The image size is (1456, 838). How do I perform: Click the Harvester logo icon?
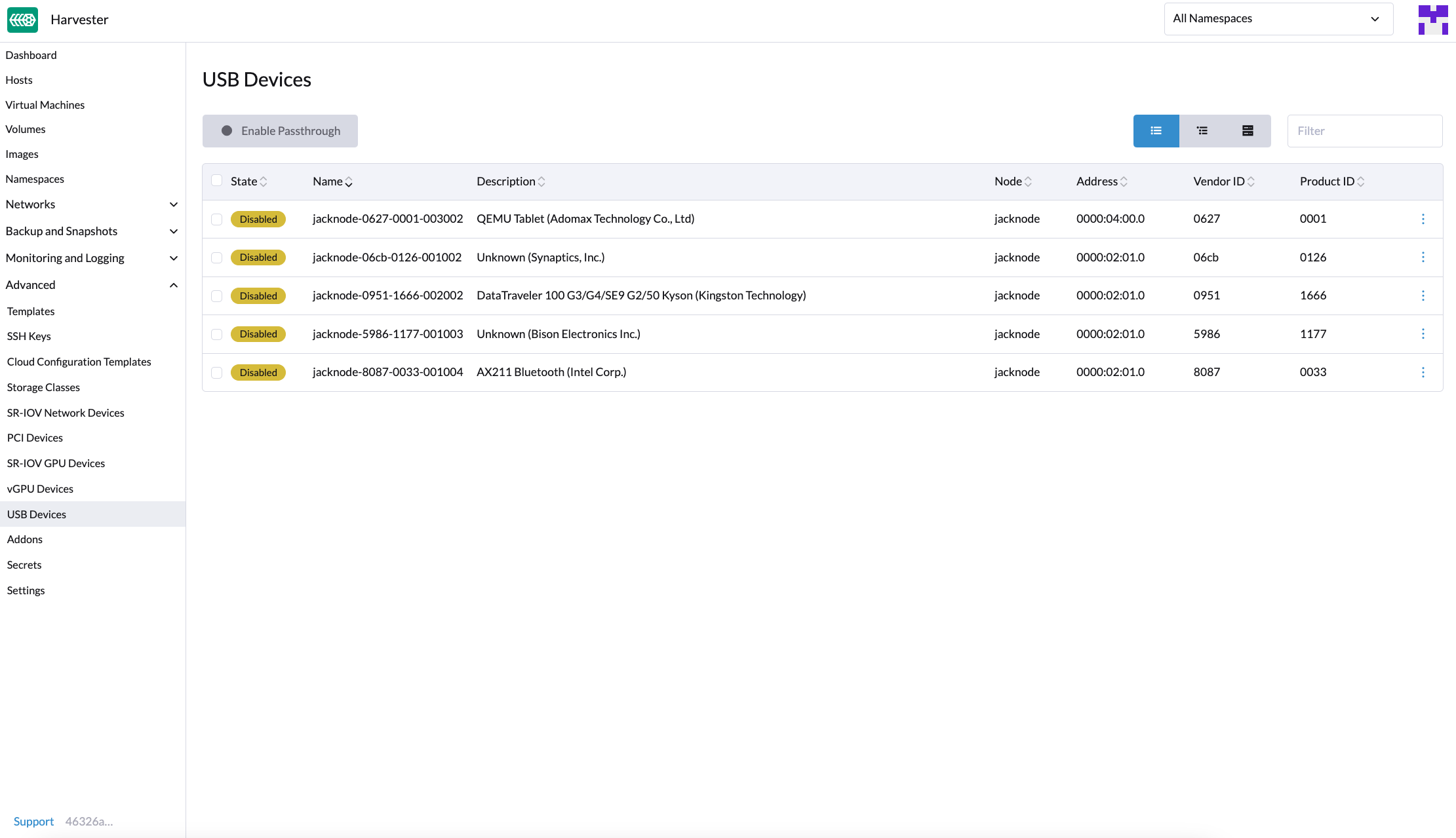coord(23,20)
